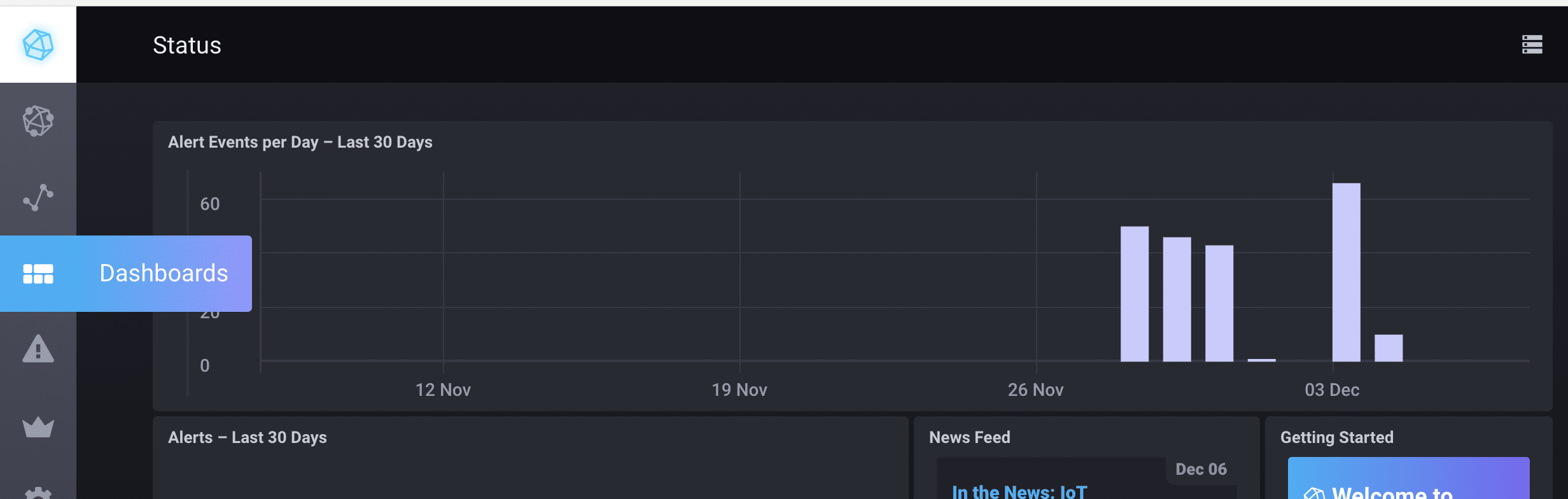The width and height of the screenshot is (1568, 499).
Task: Click the Dec 06 date tag
Action: pyautogui.click(x=1201, y=469)
